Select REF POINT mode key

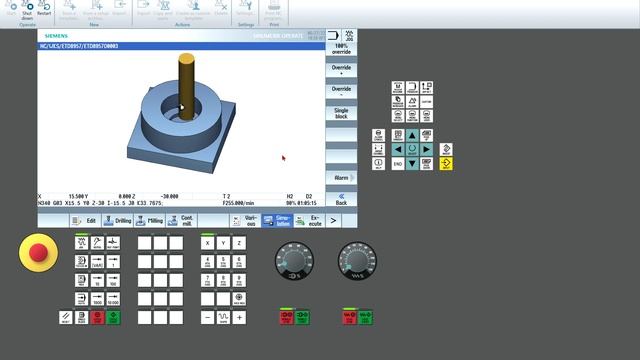(x=113, y=243)
